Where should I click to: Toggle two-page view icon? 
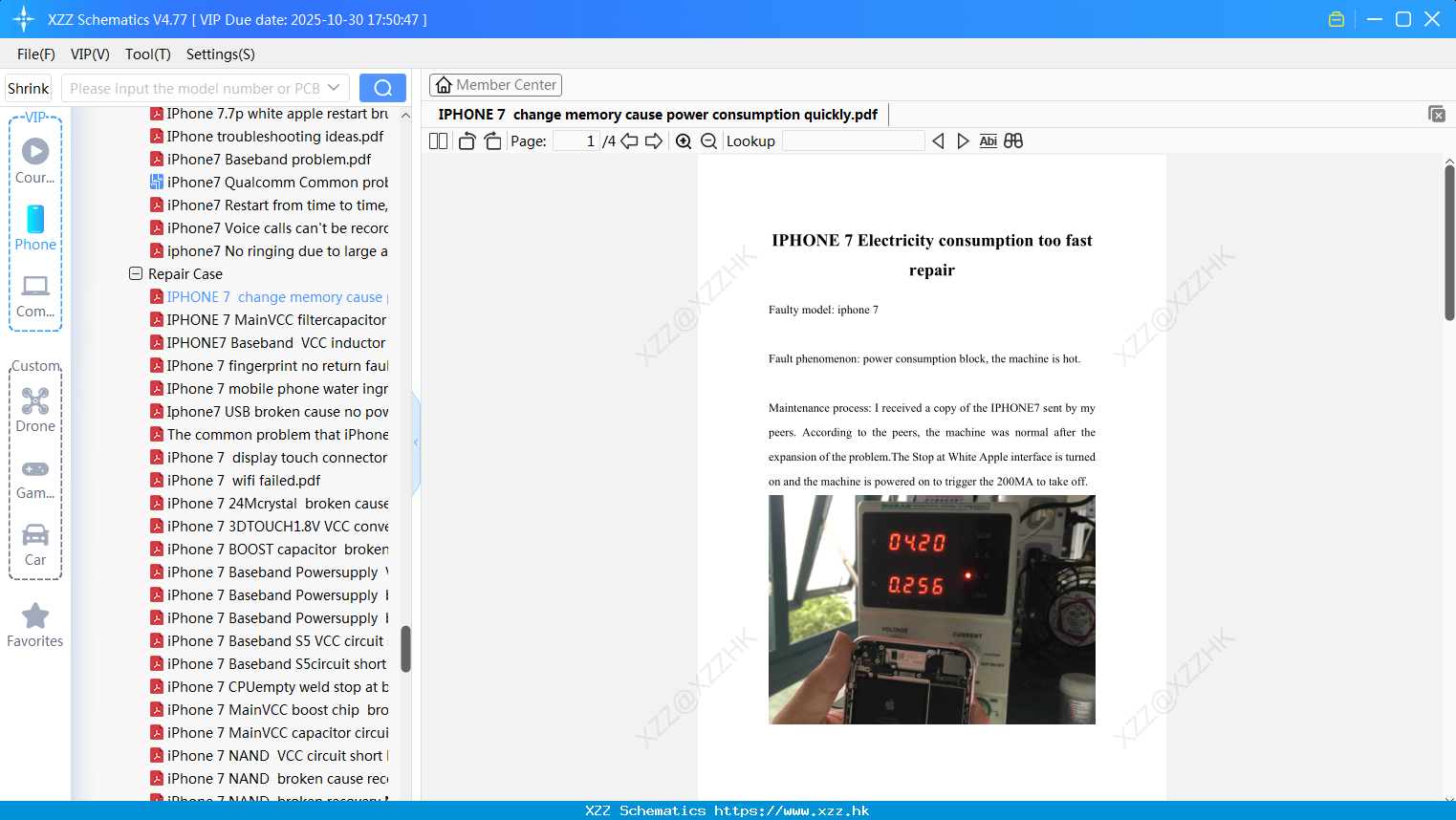click(438, 140)
